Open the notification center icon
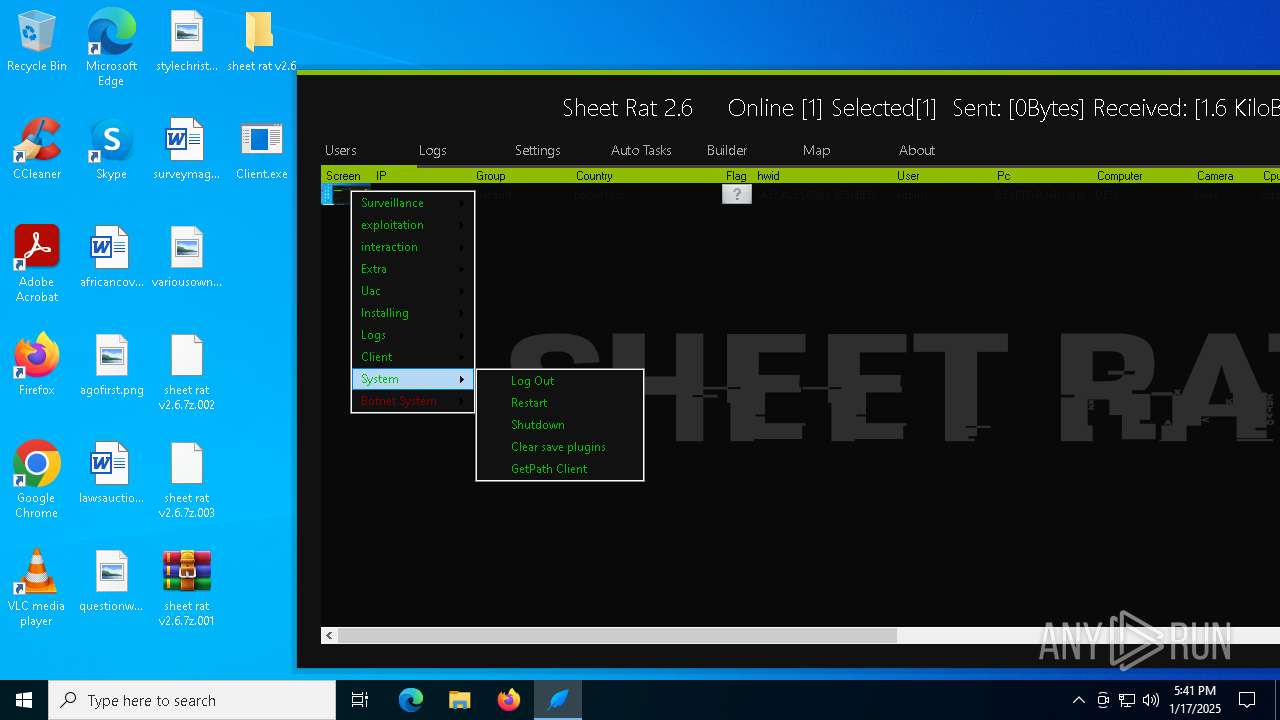This screenshot has width=1280, height=720. click(x=1247, y=700)
